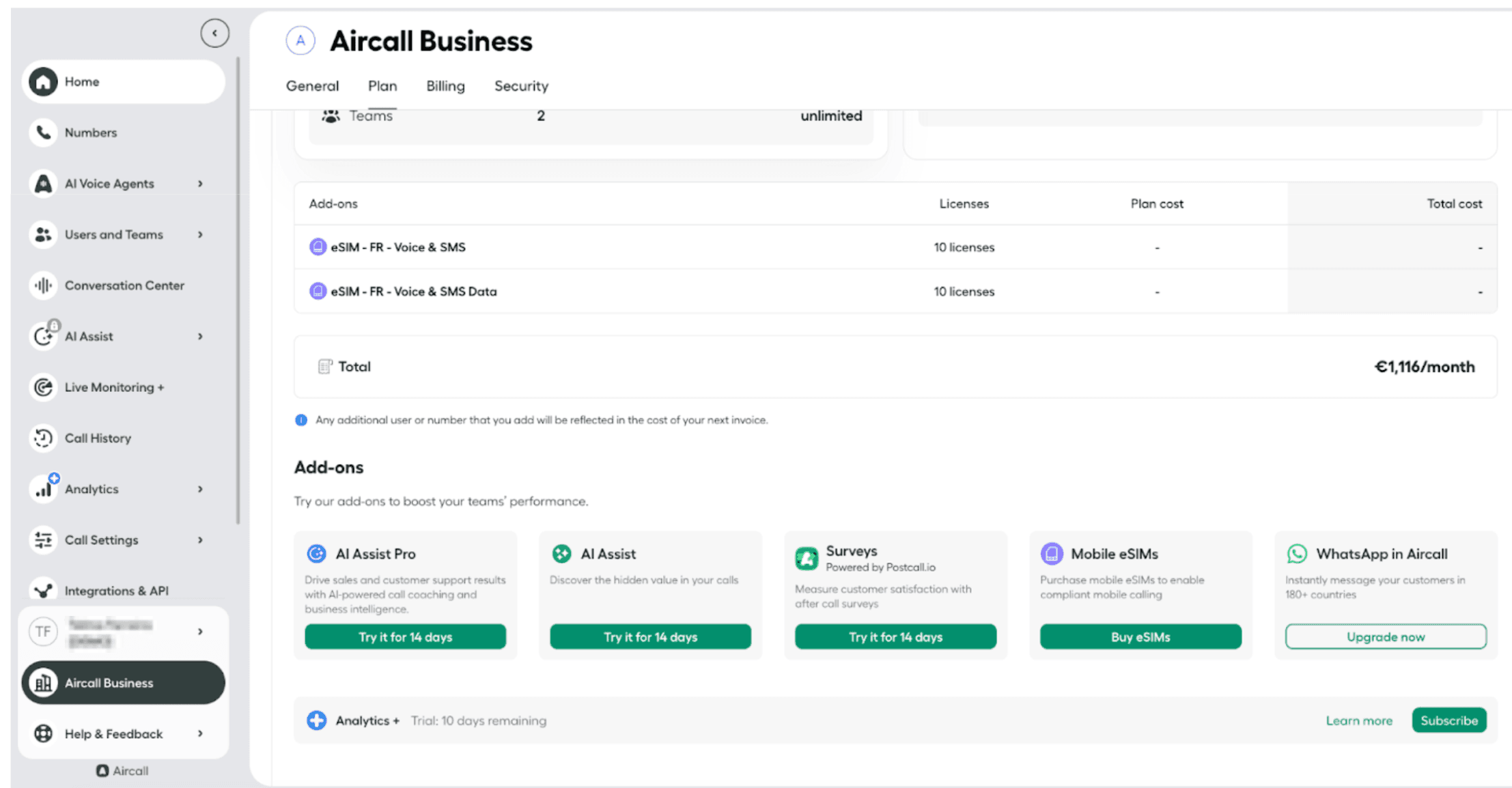
Task: Click the WhatsApp icon on the add-on card
Action: point(1297,554)
